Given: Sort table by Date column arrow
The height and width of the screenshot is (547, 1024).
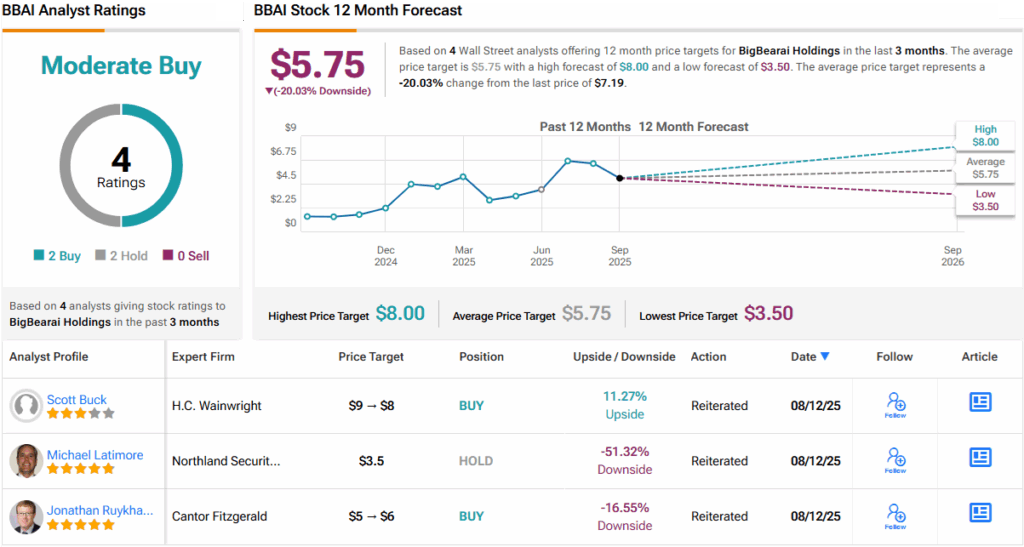Looking at the screenshot, I should tap(825, 357).
